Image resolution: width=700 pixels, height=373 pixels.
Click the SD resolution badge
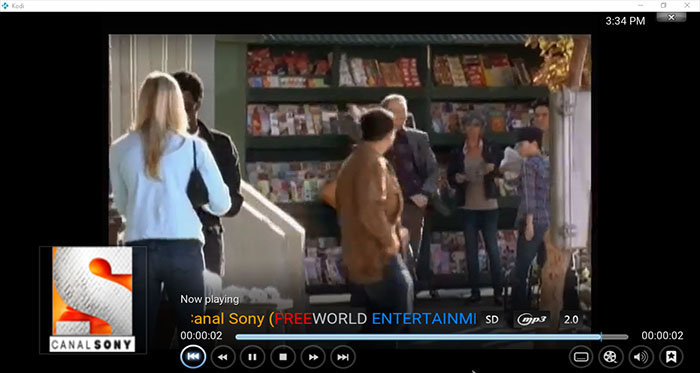pos(492,319)
